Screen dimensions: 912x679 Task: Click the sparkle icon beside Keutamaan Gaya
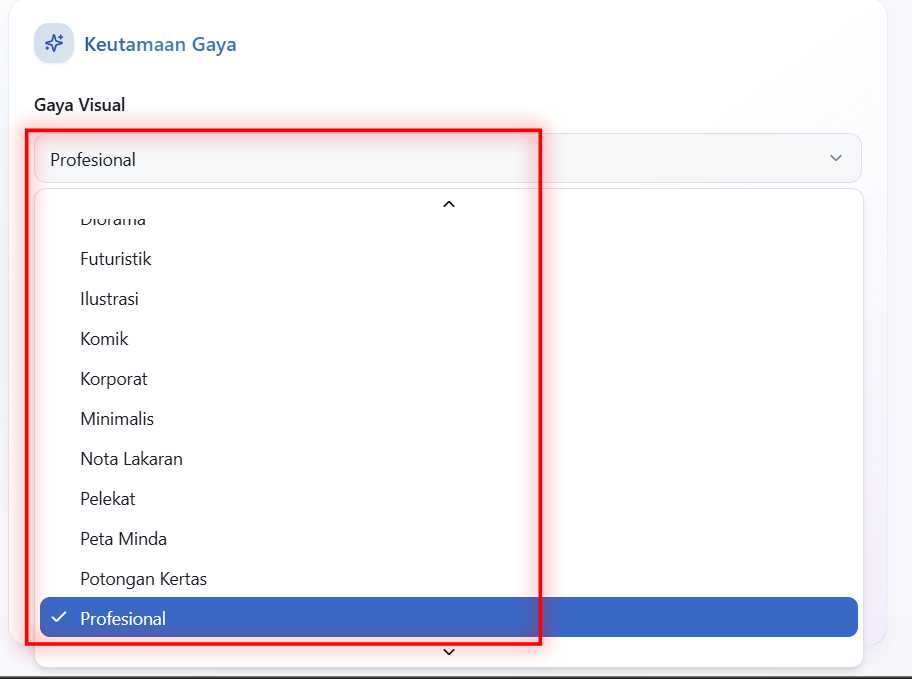click(54, 44)
